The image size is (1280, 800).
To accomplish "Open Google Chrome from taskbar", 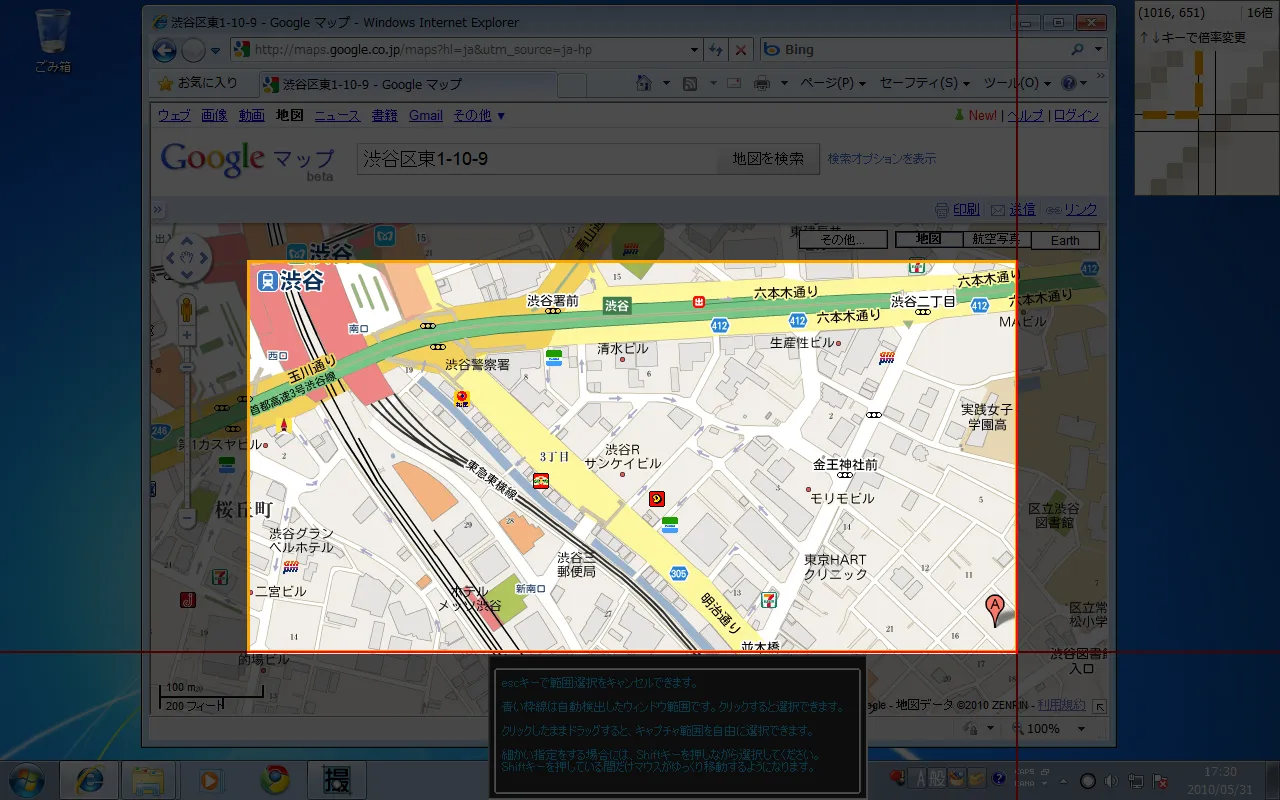I will click(x=274, y=780).
